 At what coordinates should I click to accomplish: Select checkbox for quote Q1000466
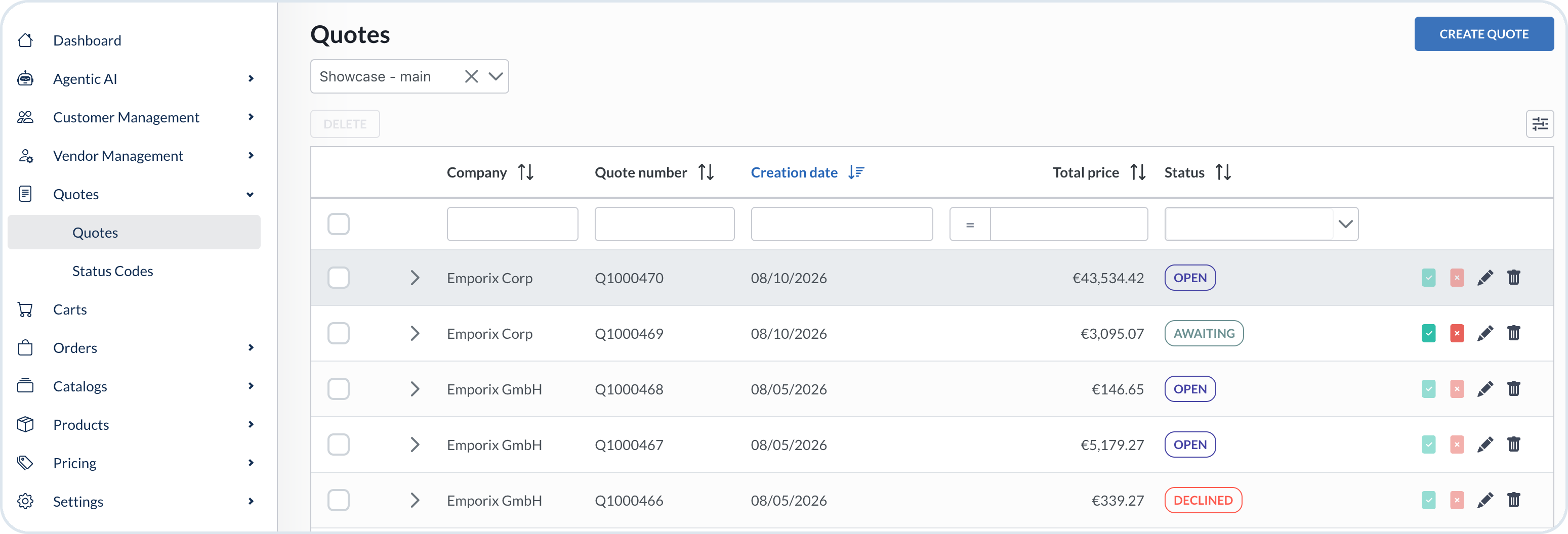[339, 500]
